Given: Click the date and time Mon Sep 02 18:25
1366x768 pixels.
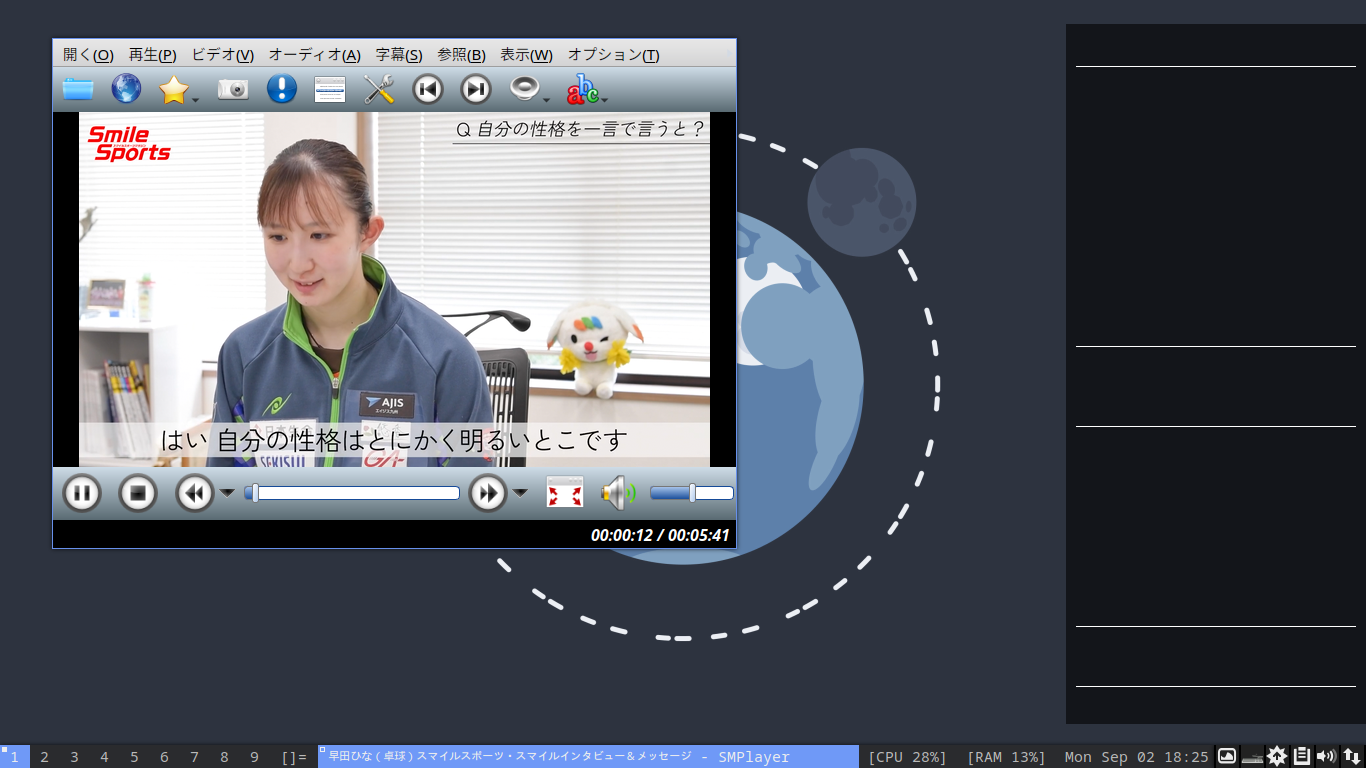Looking at the screenshot, I should [1137, 757].
